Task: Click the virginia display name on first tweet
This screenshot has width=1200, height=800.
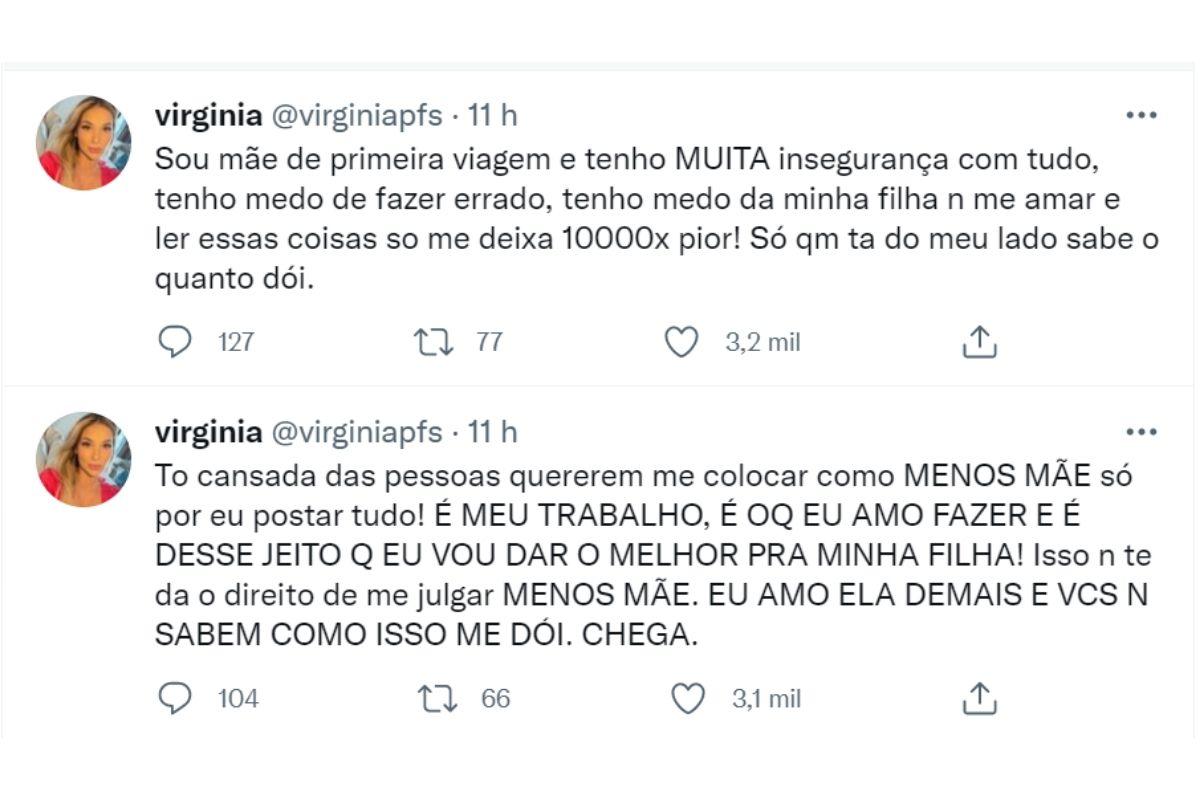Action: click(205, 115)
